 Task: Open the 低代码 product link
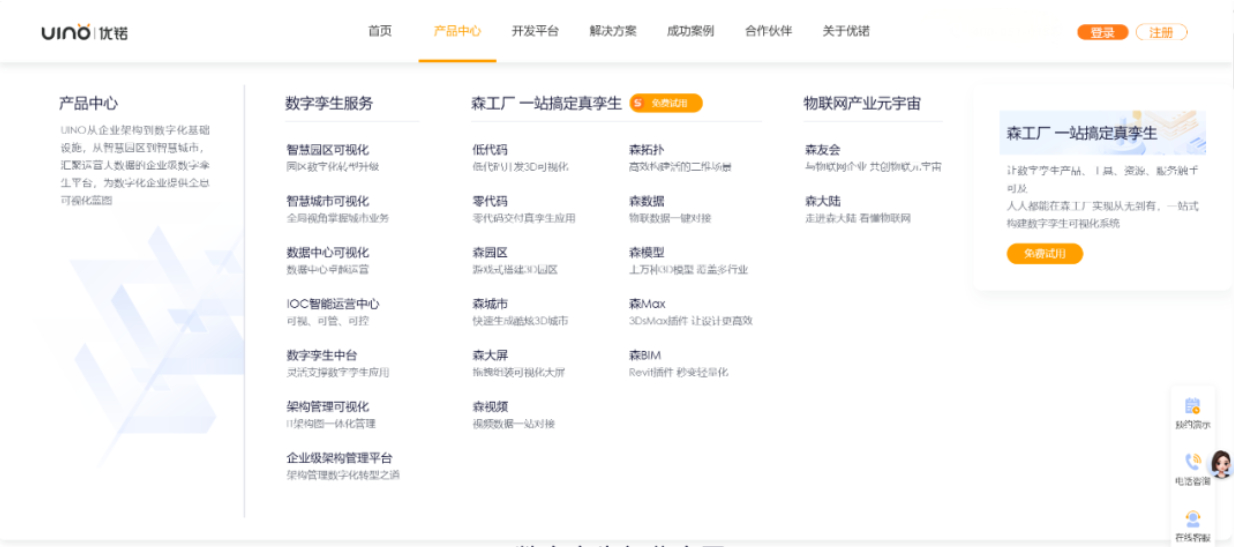click(490, 150)
